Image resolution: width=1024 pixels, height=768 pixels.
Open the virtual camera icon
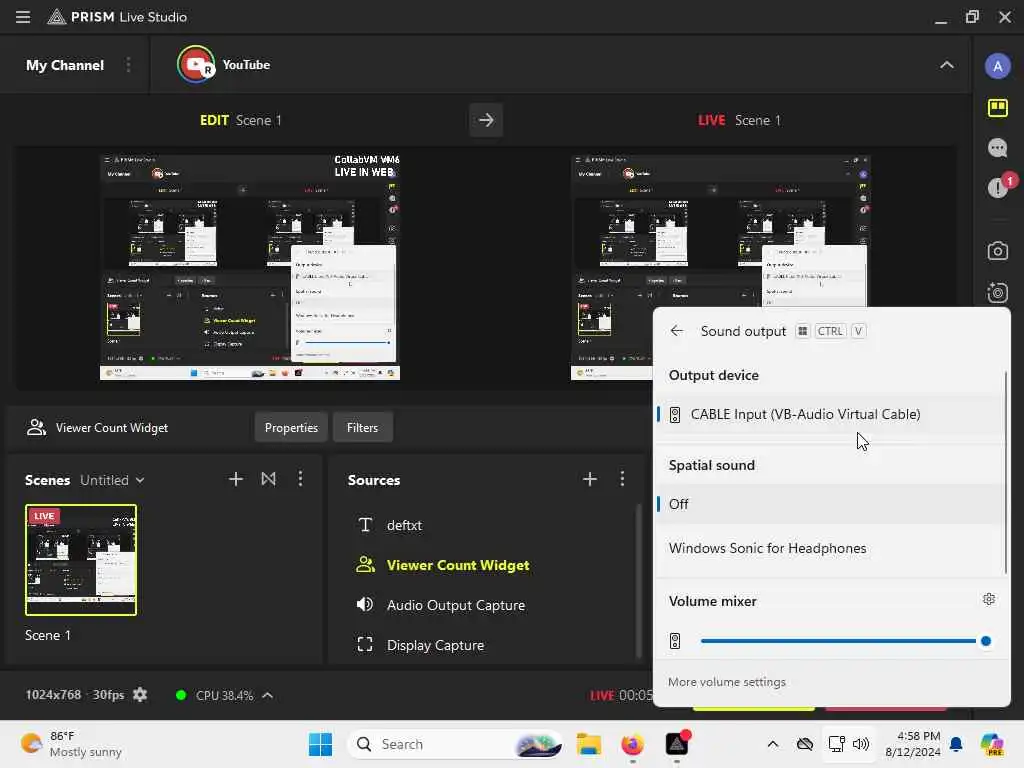[997, 292]
